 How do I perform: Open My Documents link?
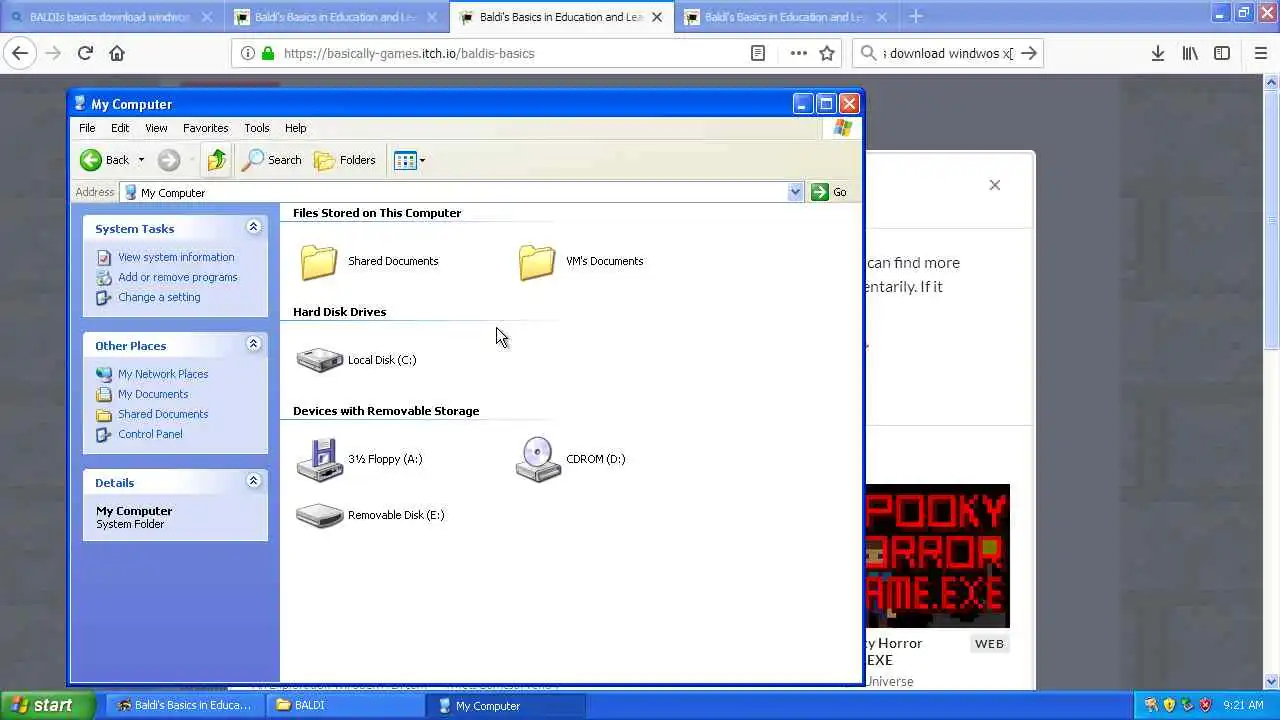(153, 394)
